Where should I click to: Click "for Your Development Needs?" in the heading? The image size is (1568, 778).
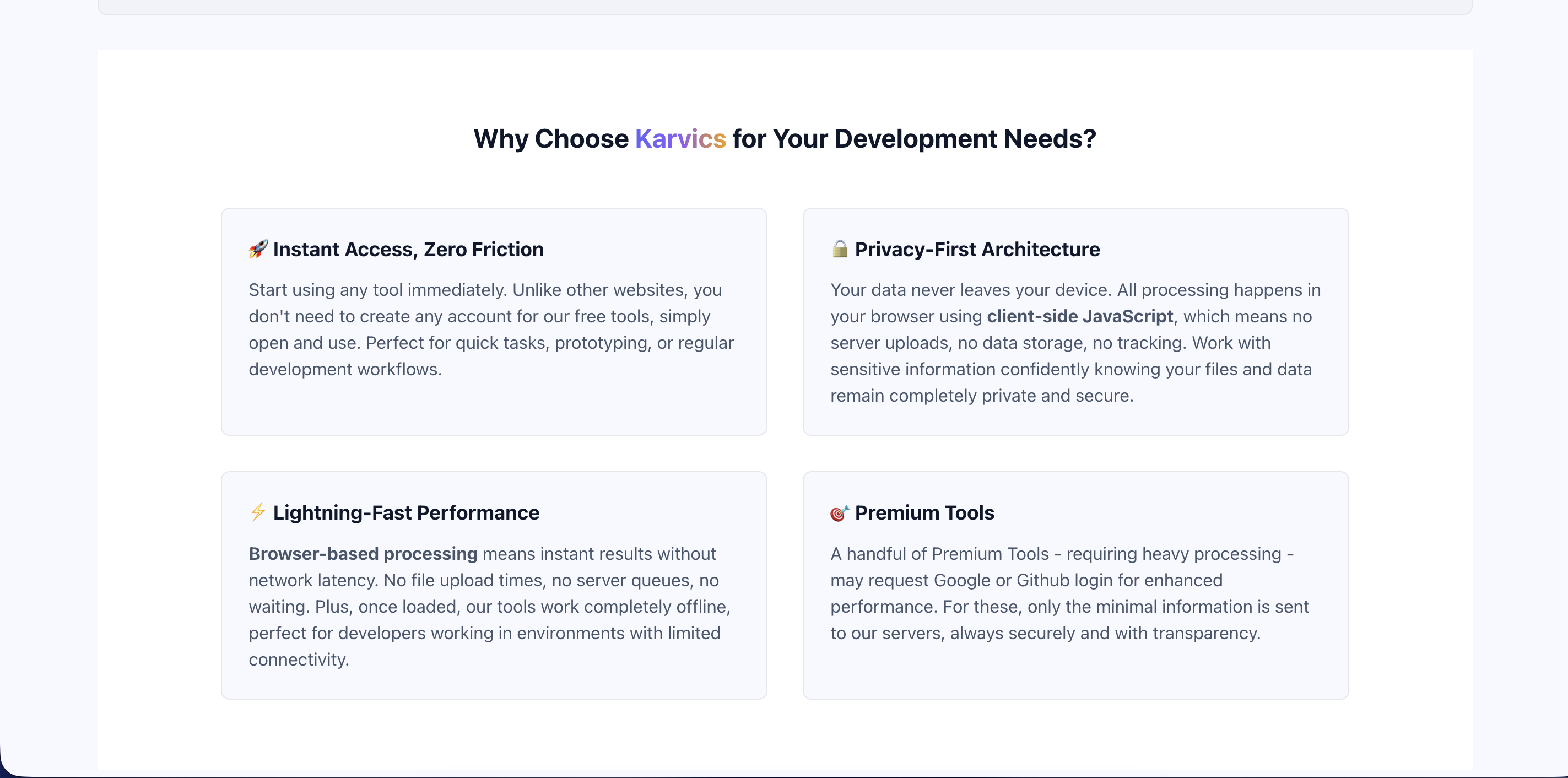coord(913,139)
